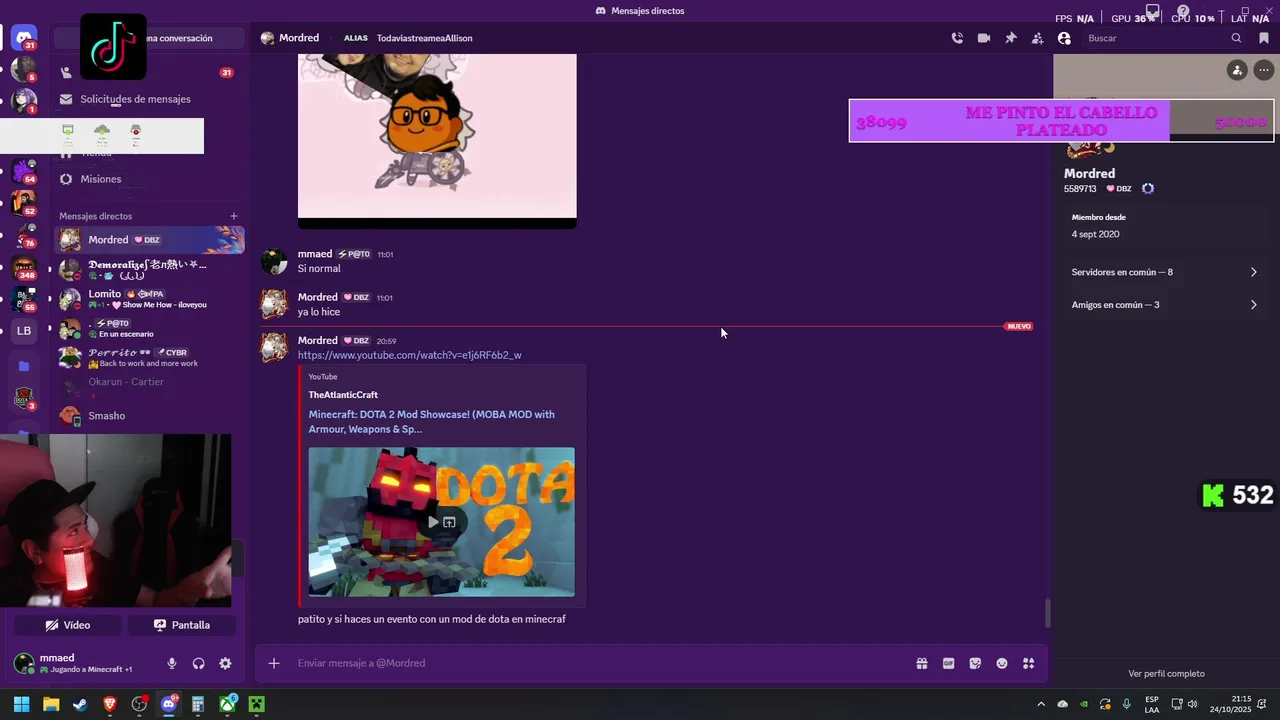The image size is (1280, 720).
Task: Open the LB server in the server list
Action: click(24, 331)
